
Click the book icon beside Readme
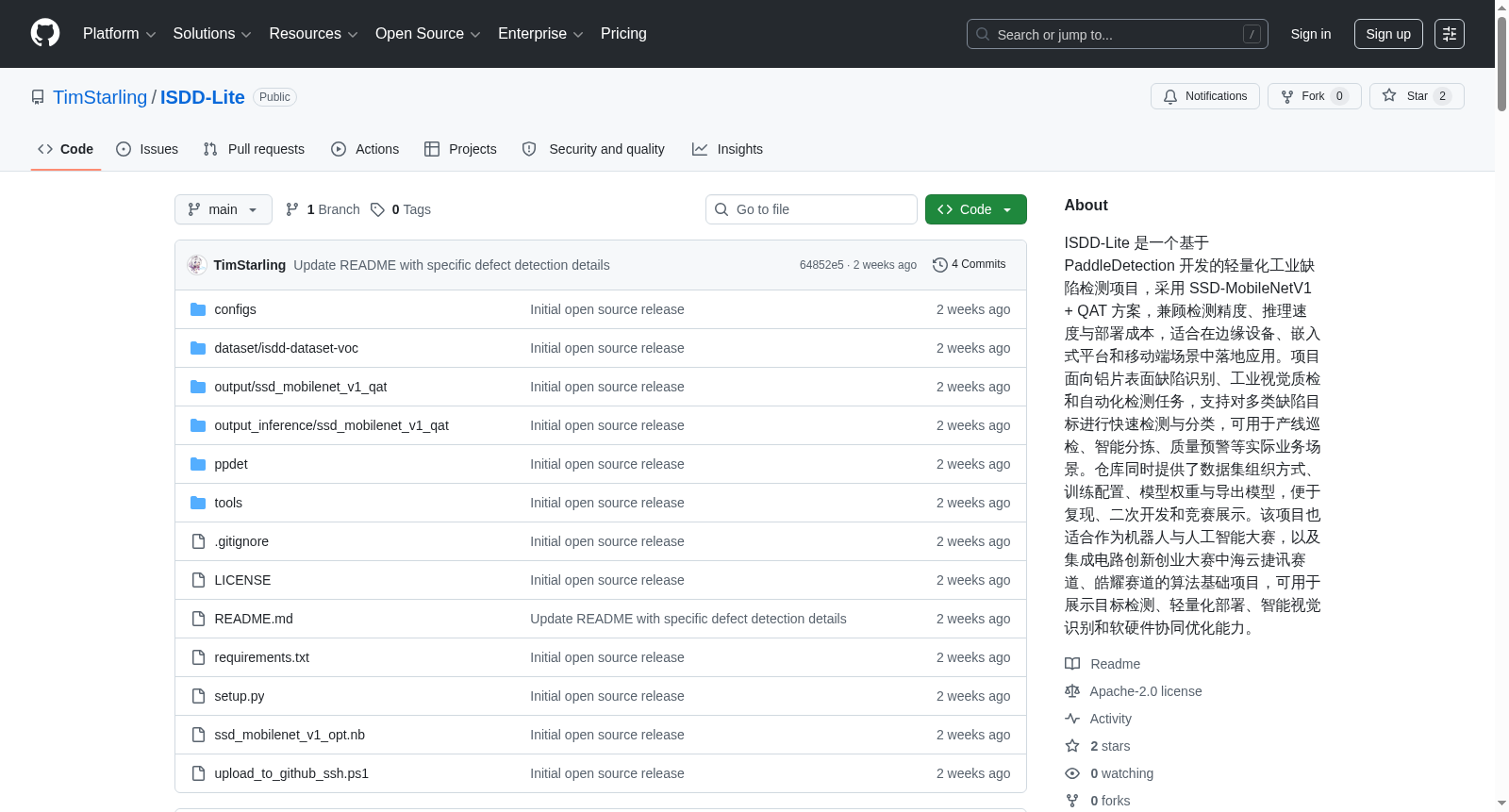pos(1072,664)
